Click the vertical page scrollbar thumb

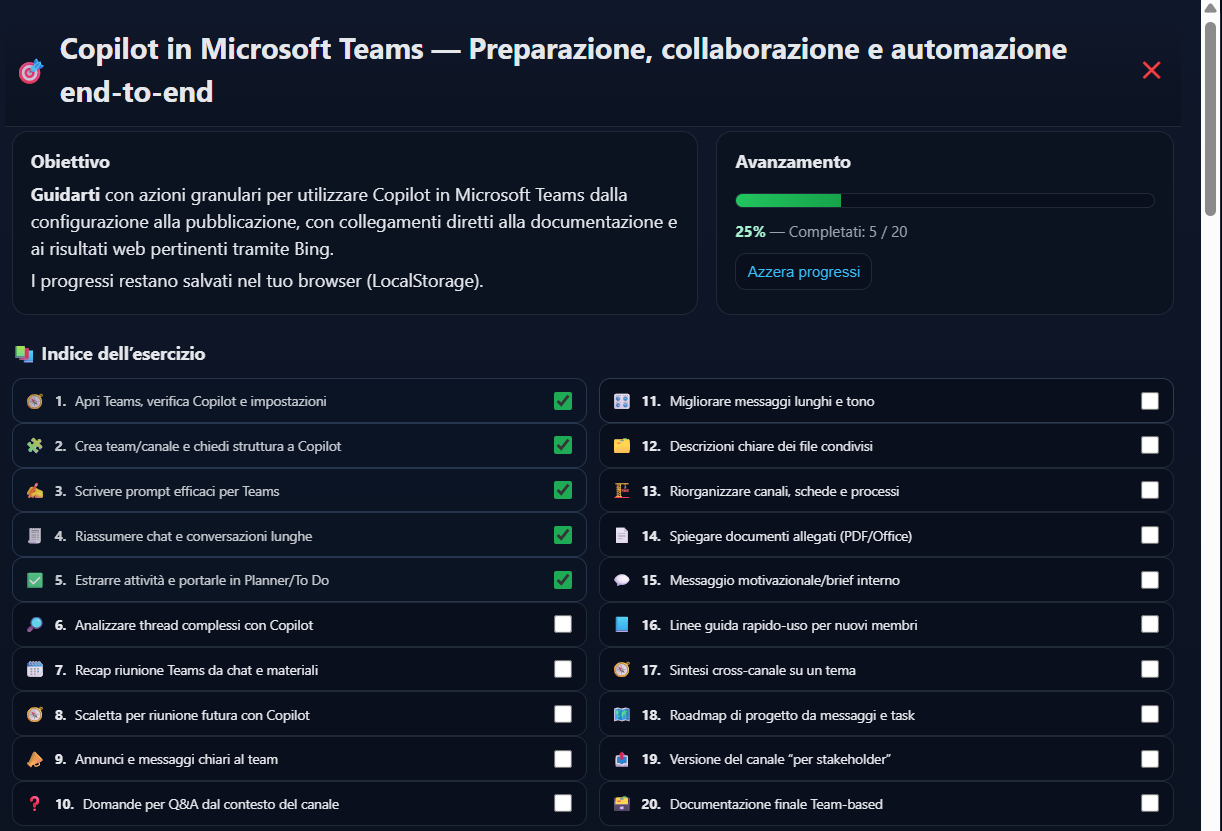coord(1211,118)
